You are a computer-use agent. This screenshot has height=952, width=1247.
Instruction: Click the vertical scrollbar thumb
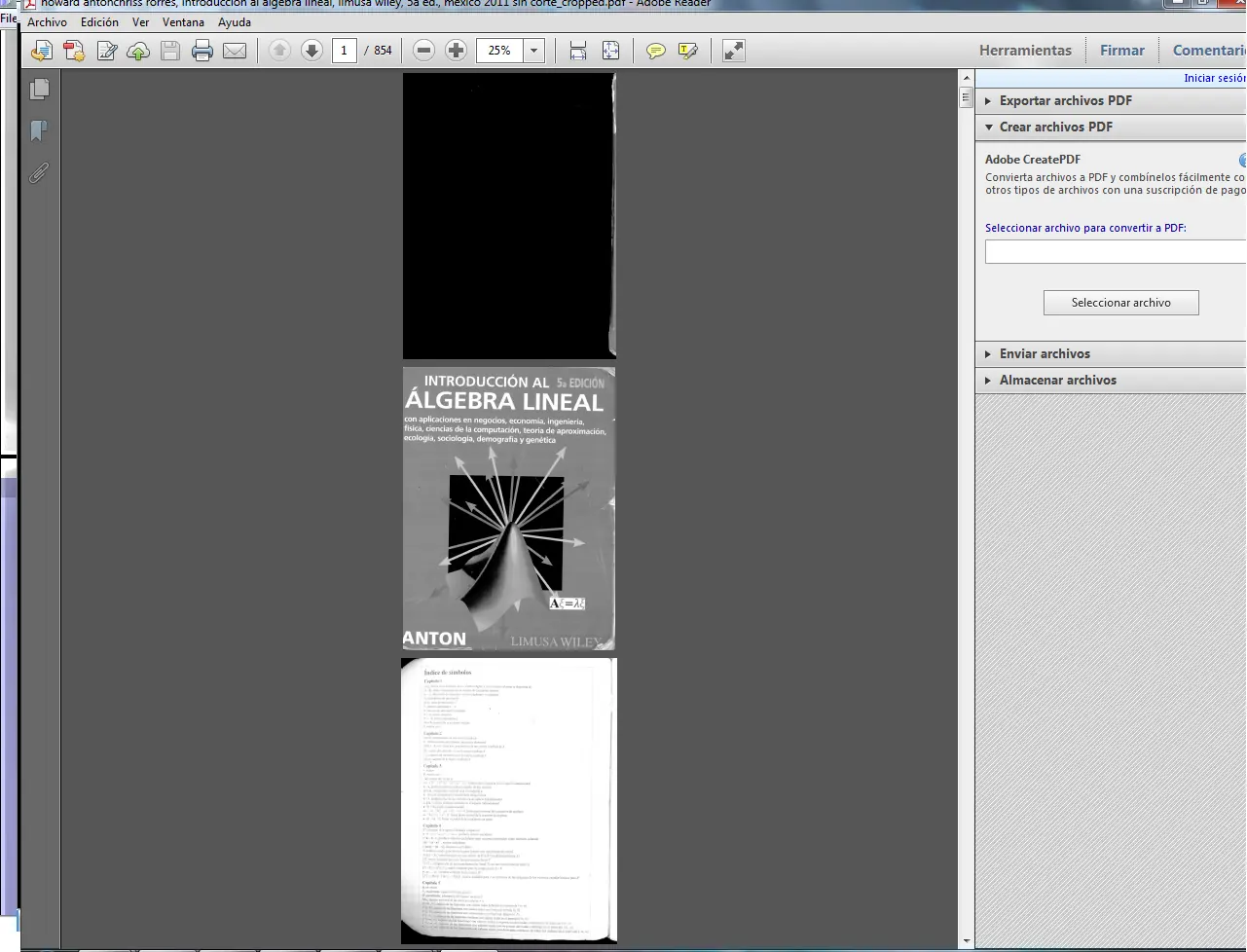click(x=966, y=96)
